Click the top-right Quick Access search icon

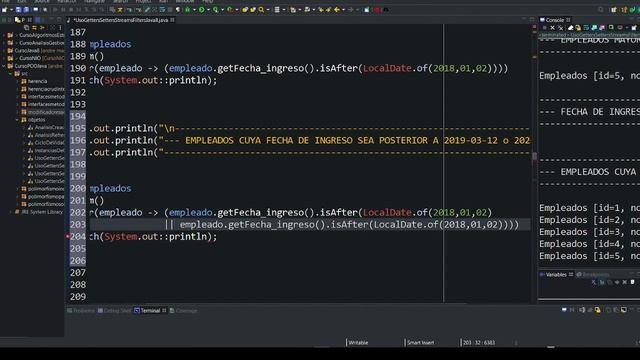pos(601,9)
